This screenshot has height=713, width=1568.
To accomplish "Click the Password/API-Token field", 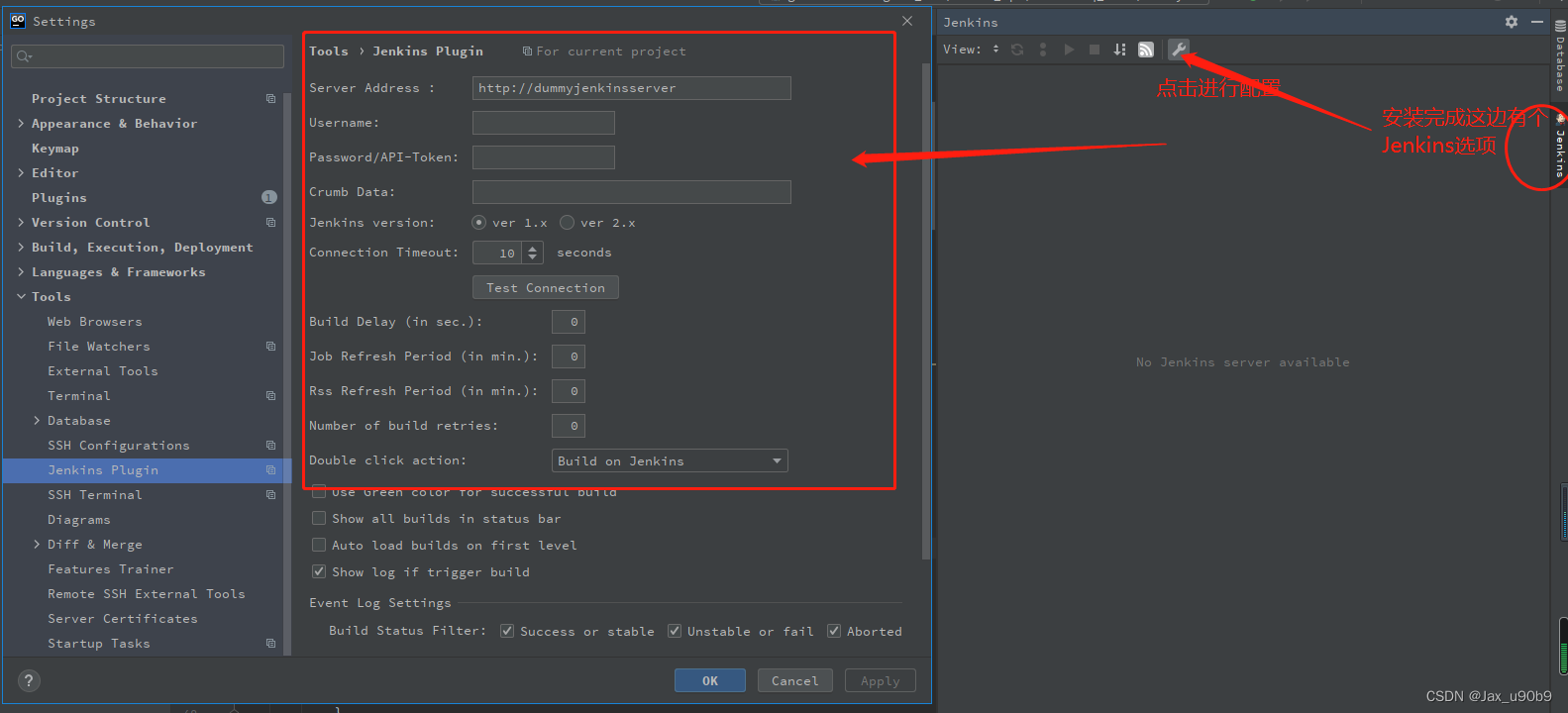I will tap(544, 157).
